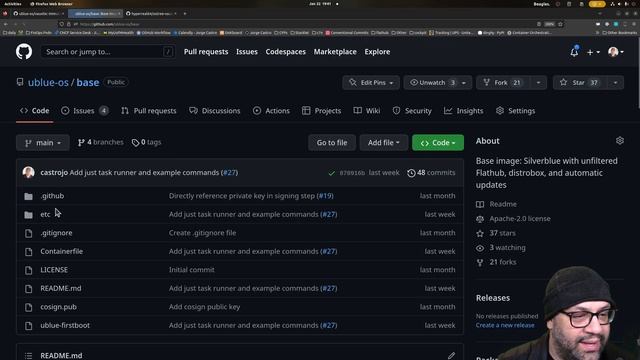Open the GitHub home logo

coord(24,52)
